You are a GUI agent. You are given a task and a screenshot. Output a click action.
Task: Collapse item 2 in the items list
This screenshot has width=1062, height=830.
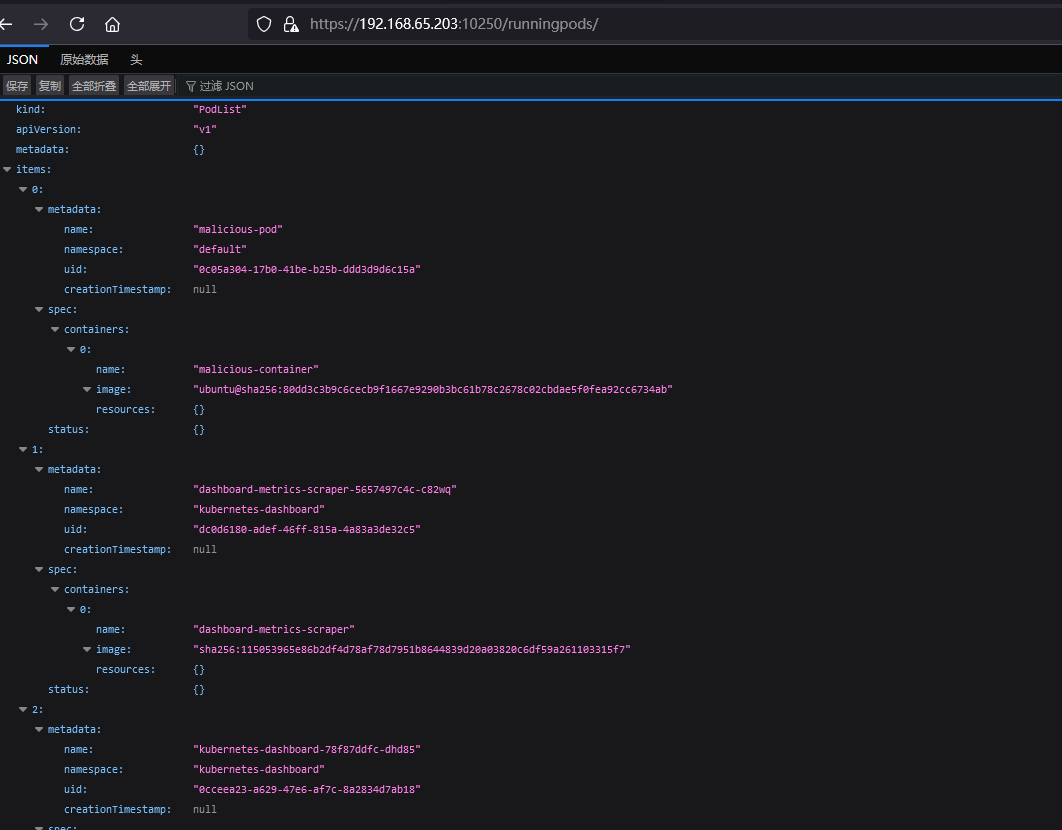tap(23, 709)
